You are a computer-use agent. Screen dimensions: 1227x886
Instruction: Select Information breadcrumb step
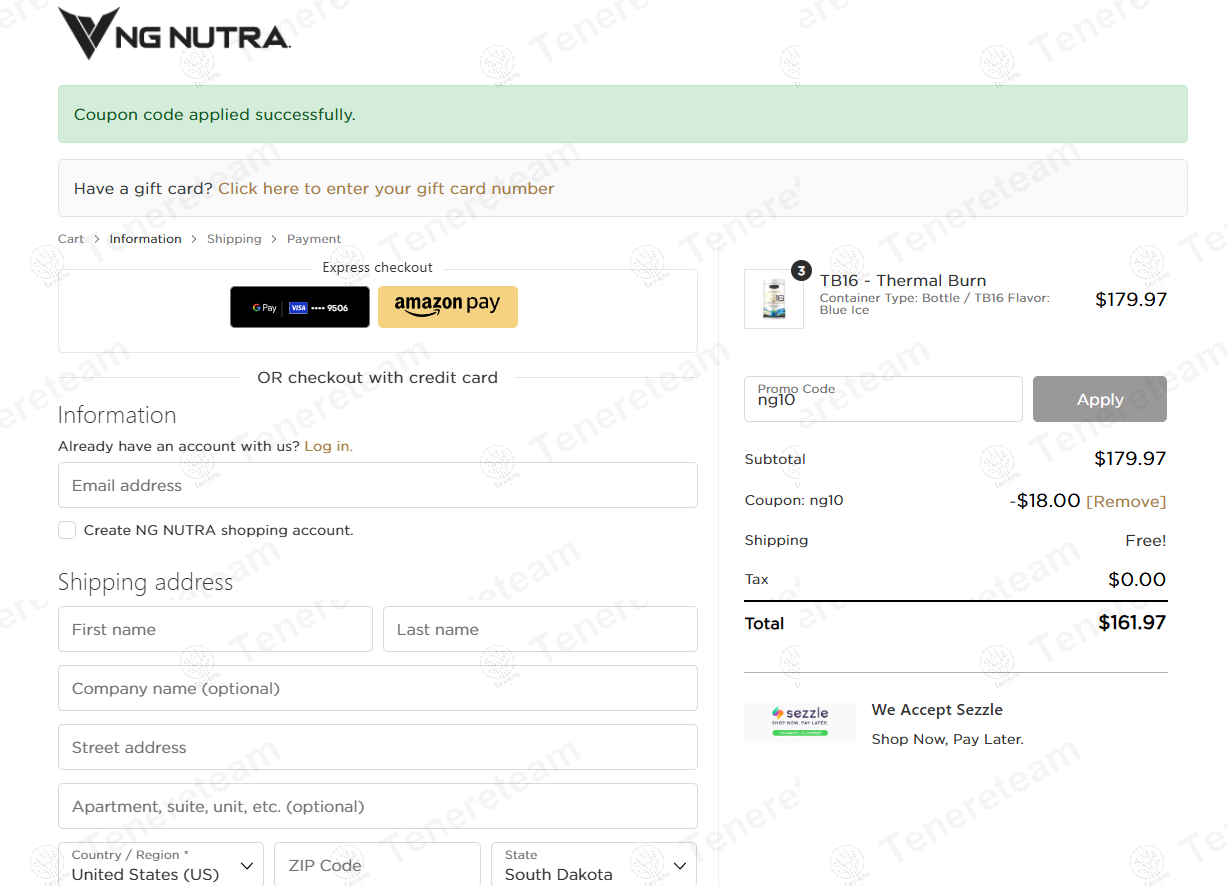point(146,239)
